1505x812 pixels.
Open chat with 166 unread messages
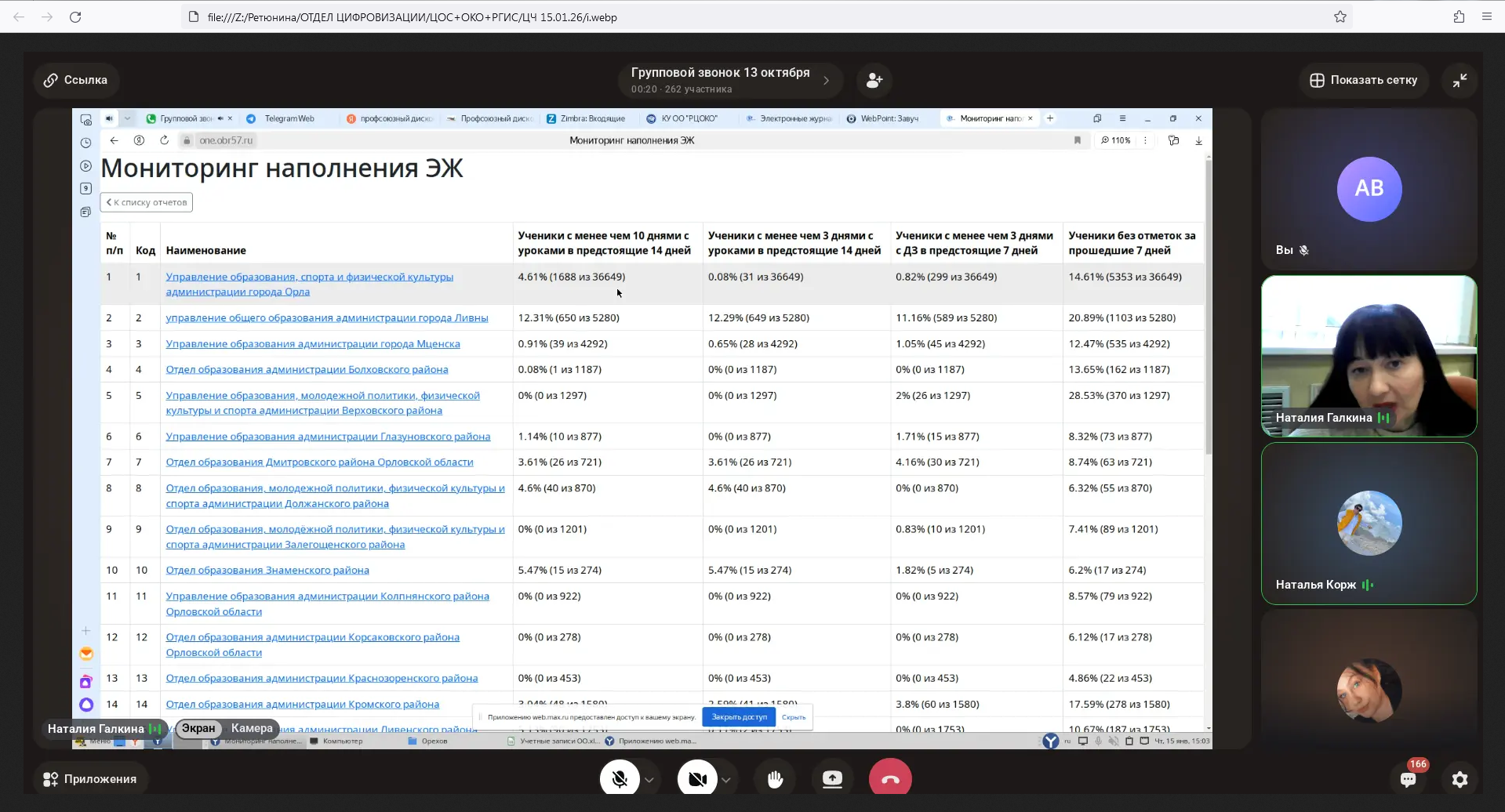pyautogui.click(x=1409, y=779)
